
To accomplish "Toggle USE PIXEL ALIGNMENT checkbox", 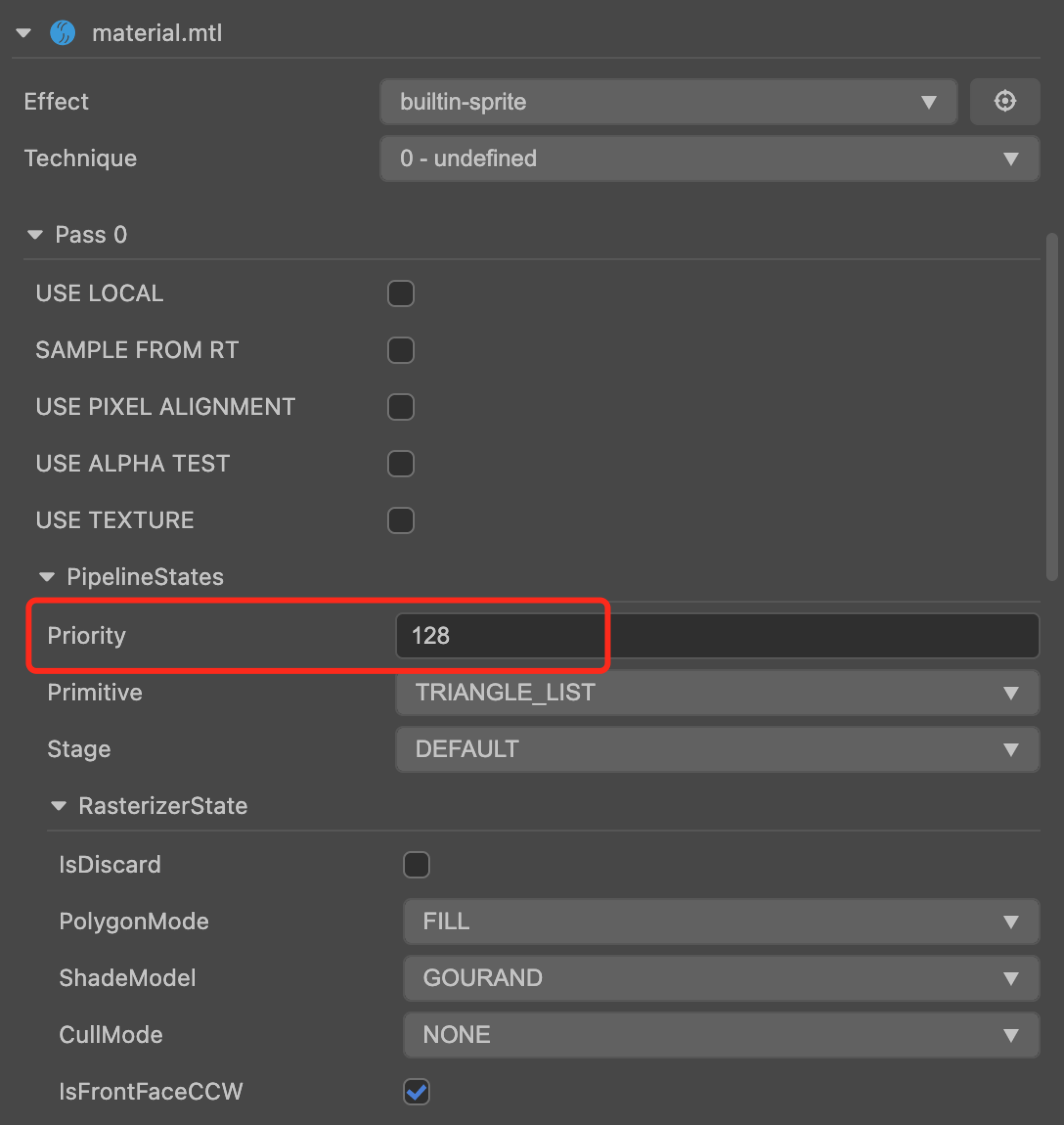I will click(x=400, y=407).
